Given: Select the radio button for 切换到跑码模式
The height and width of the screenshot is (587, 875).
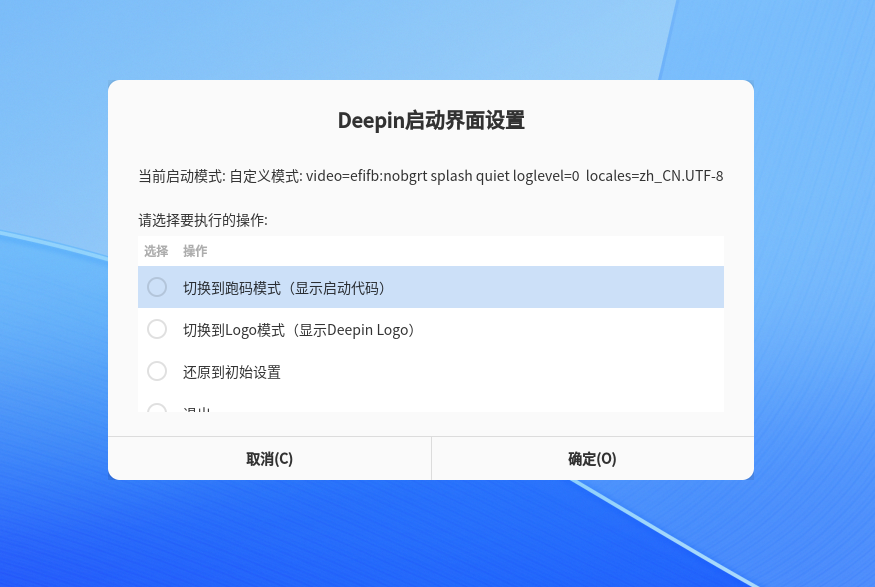Looking at the screenshot, I should (157, 287).
